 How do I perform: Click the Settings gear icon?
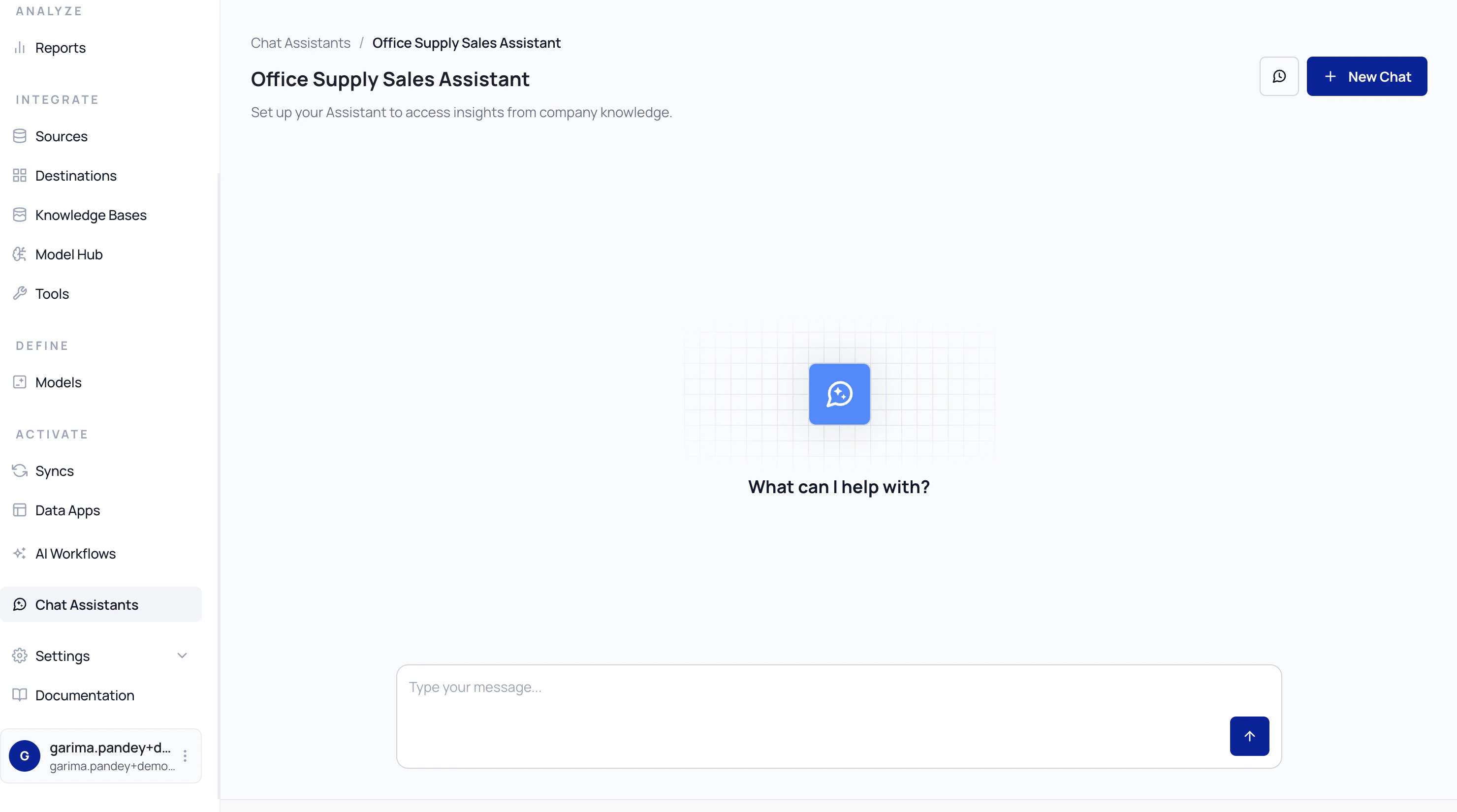tap(20, 656)
